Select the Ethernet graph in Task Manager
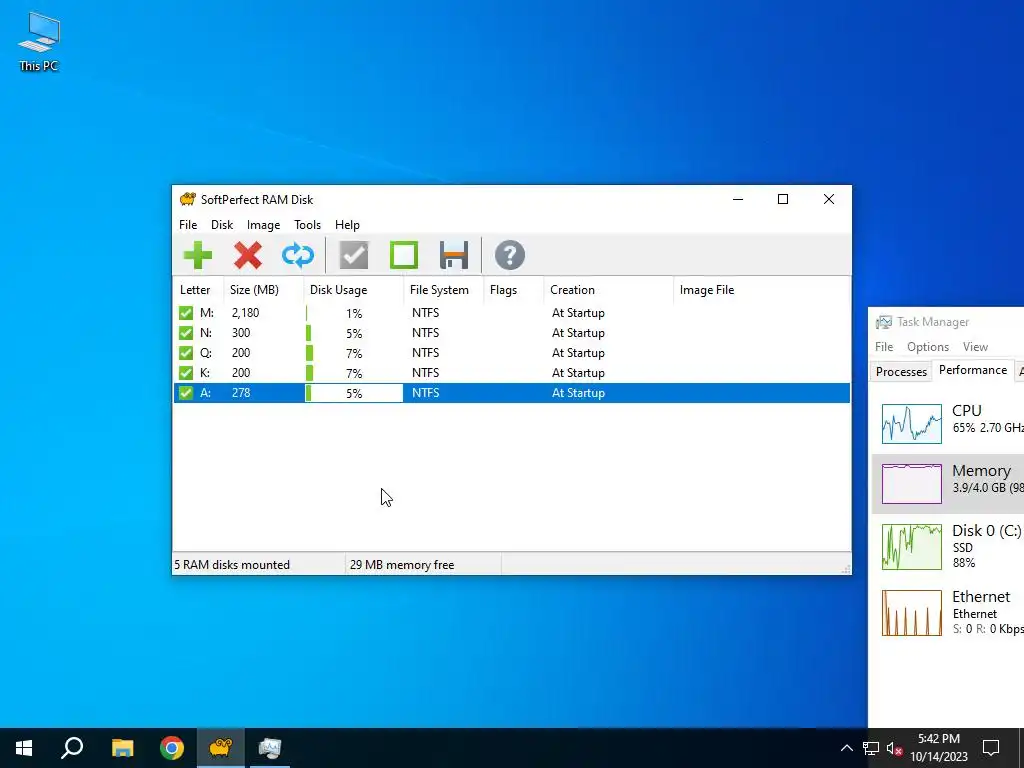 click(912, 613)
